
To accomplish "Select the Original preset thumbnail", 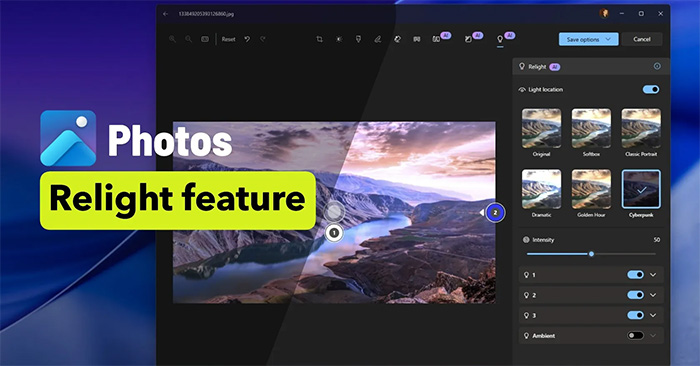I will pyautogui.click(x=541, y=128).
